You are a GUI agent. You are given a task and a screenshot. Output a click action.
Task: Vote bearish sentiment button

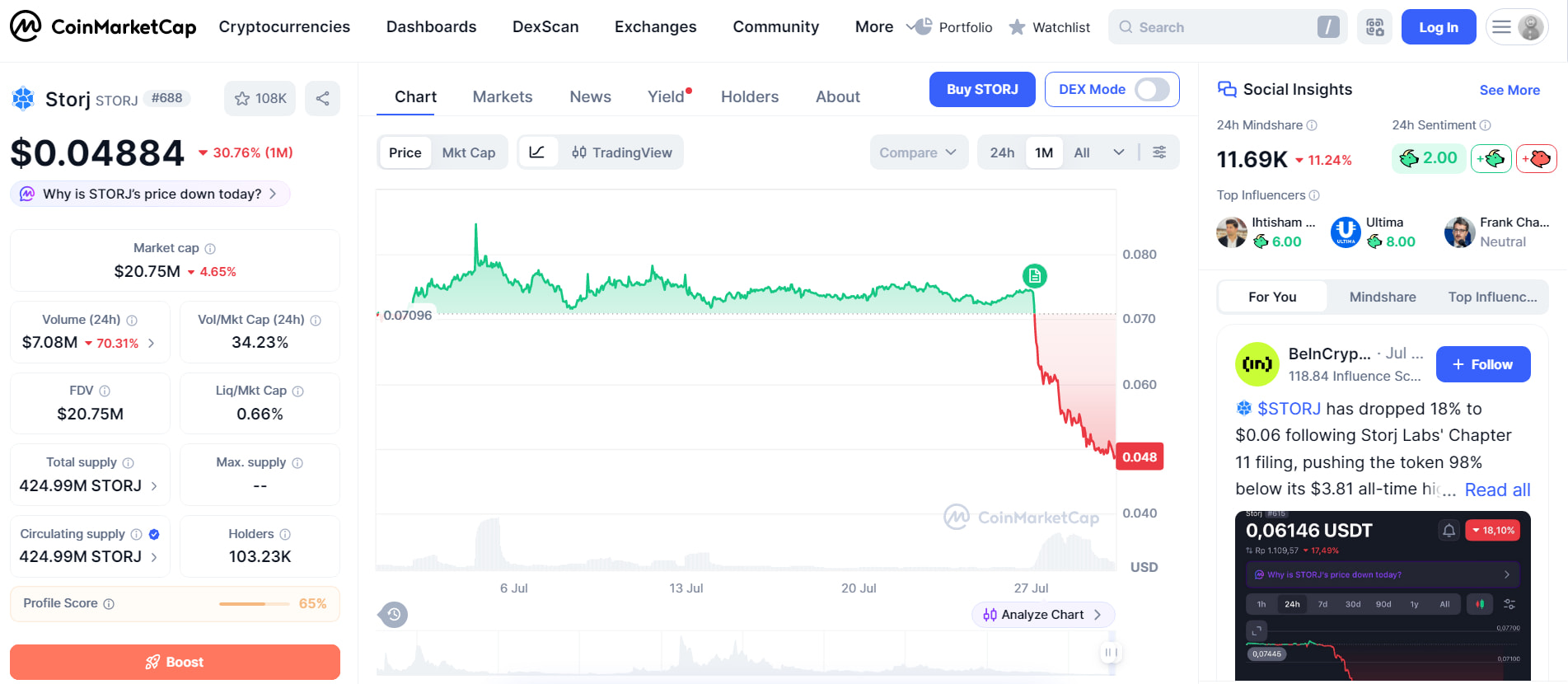click(x=1537, y=158)
